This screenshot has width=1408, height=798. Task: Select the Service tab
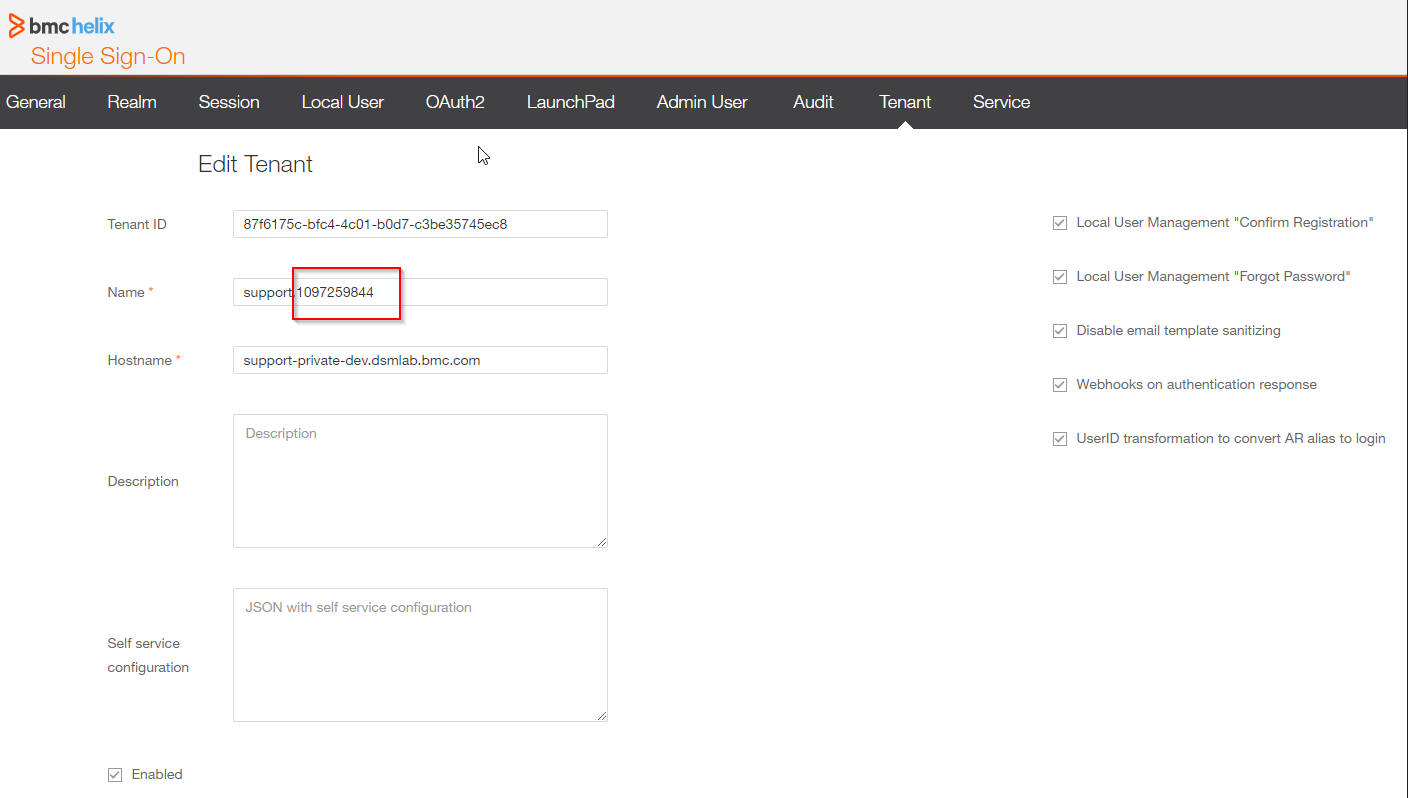pos(1001,102)
